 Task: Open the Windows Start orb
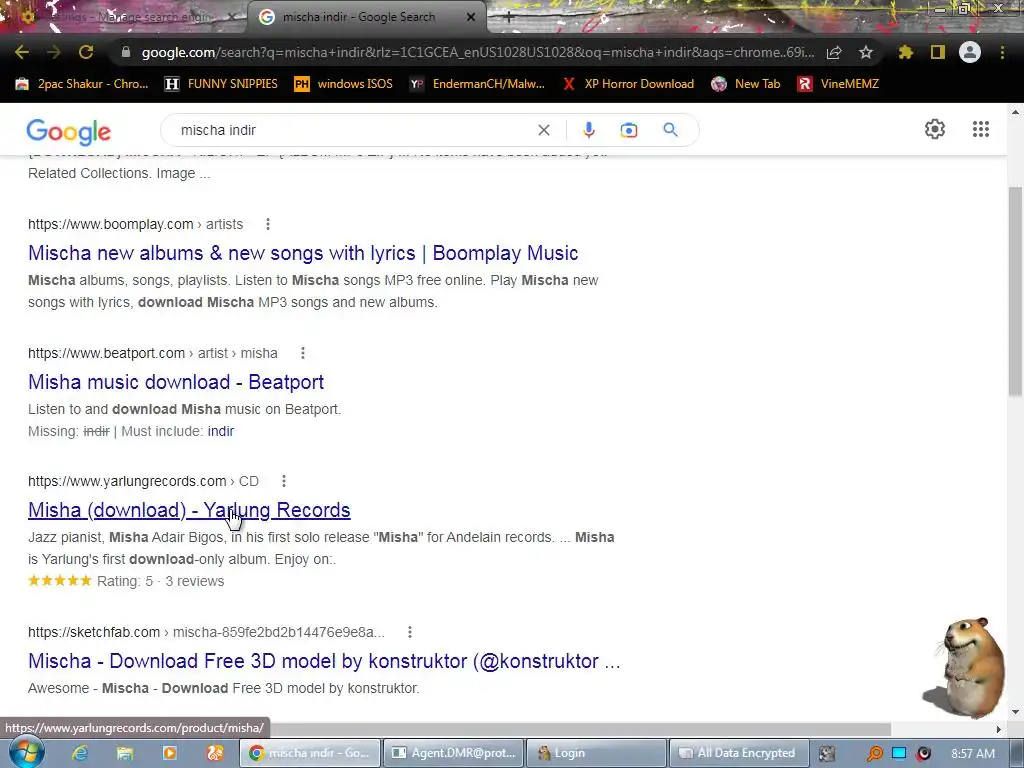point(26,753)
